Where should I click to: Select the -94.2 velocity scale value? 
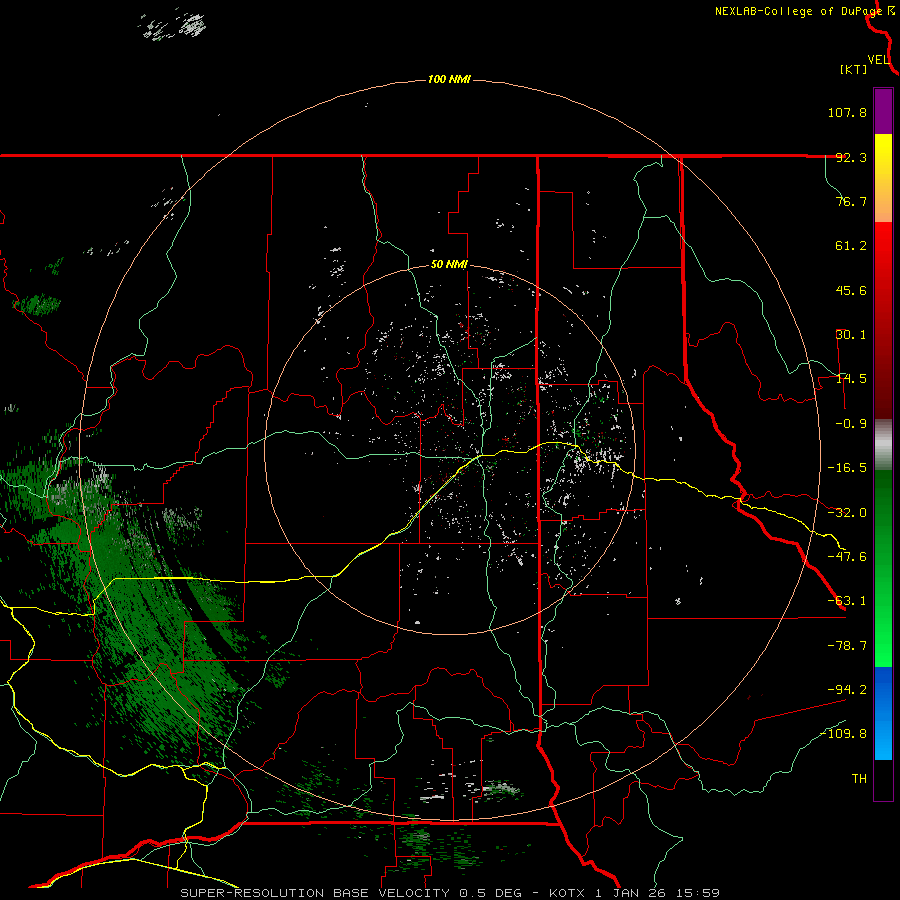pyautogui.click(x=847, y=689)
